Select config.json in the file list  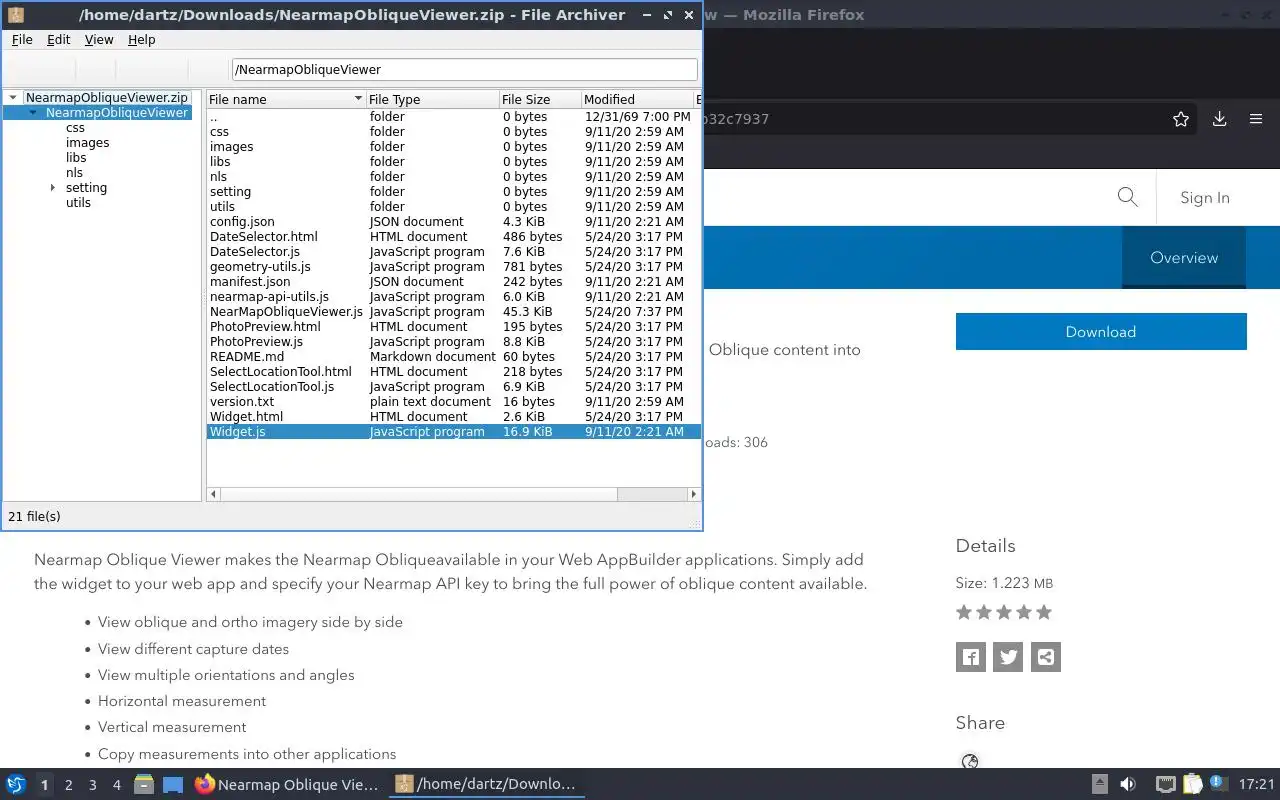(453, 222)
